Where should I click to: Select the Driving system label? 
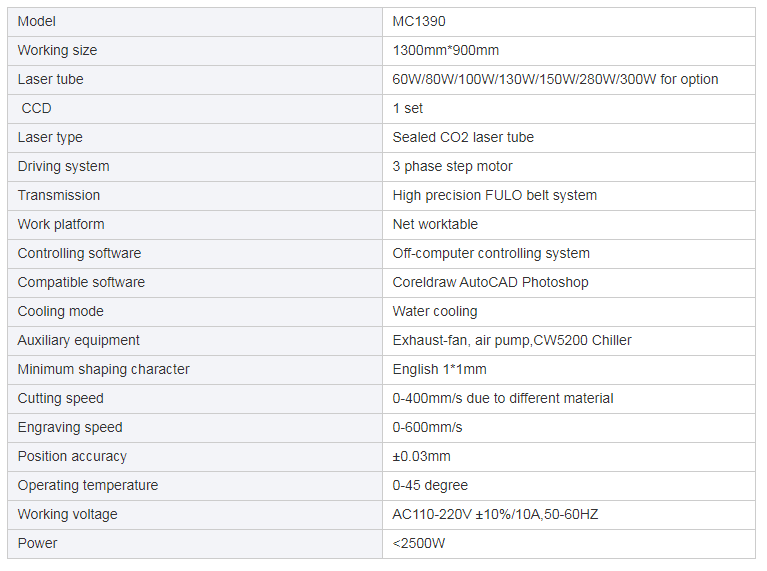click(63, 166)
